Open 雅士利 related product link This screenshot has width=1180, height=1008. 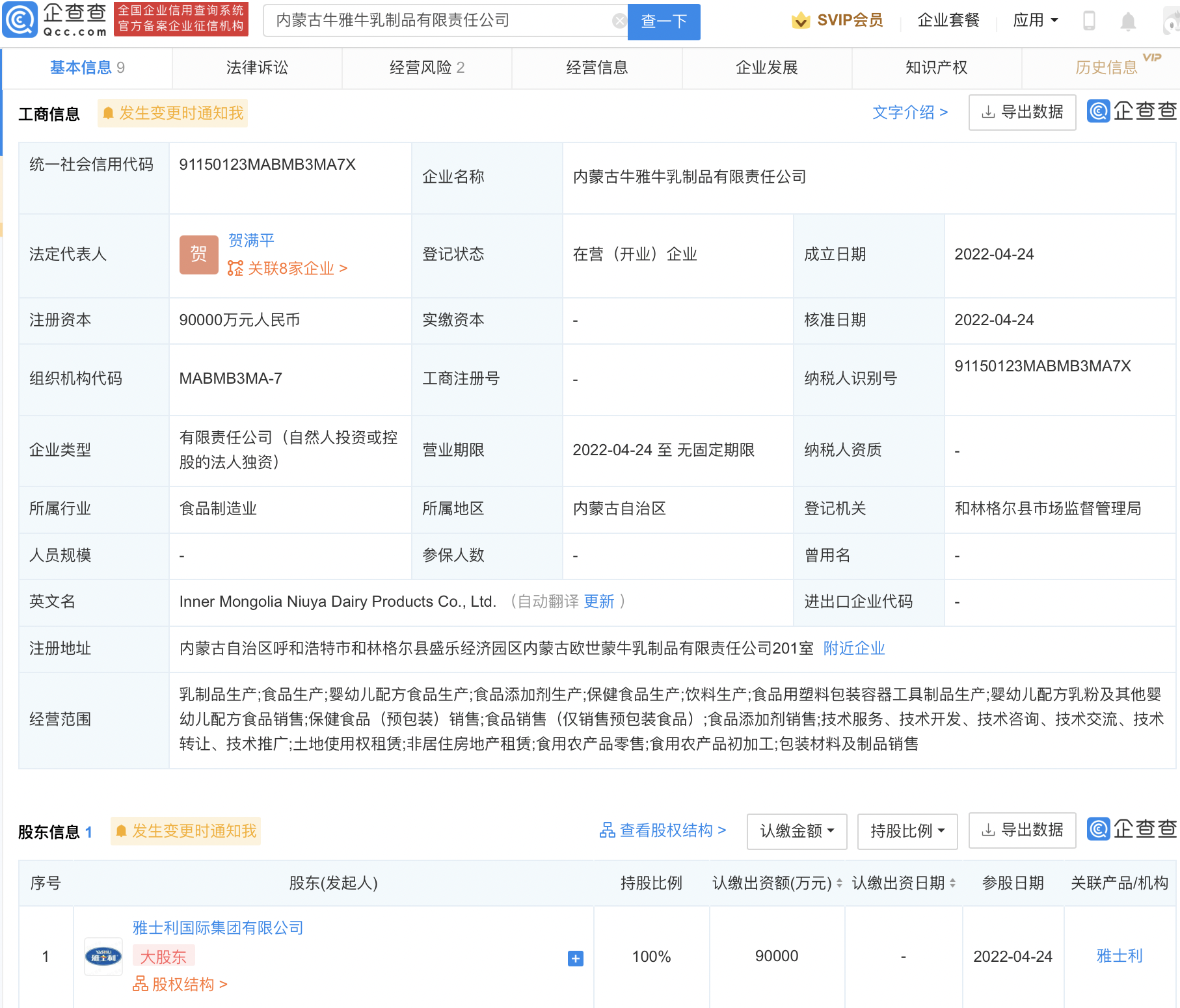point(1119,956)
